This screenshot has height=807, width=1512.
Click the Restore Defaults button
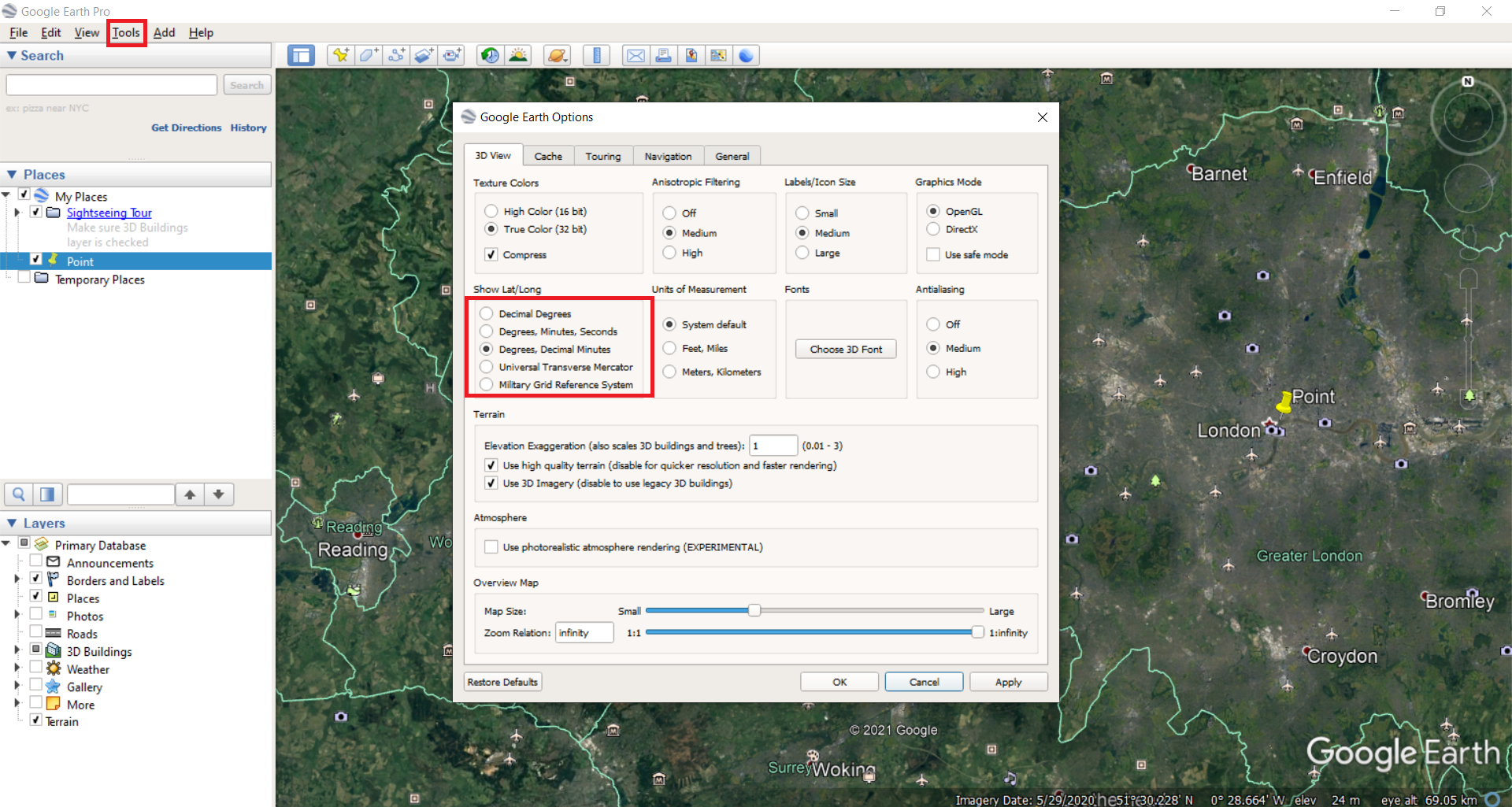[x=502, y=682]
